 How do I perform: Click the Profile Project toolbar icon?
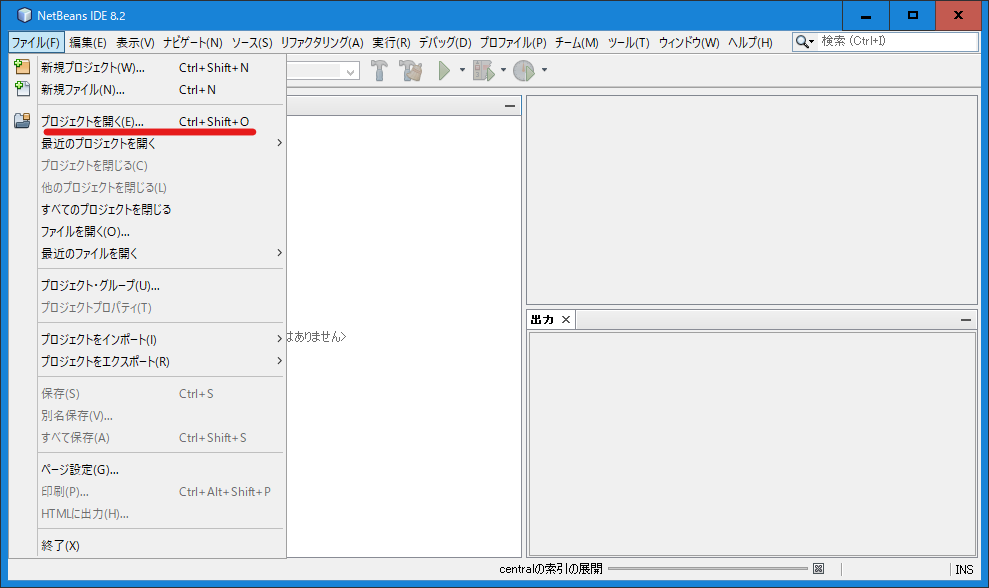[524, 71]
